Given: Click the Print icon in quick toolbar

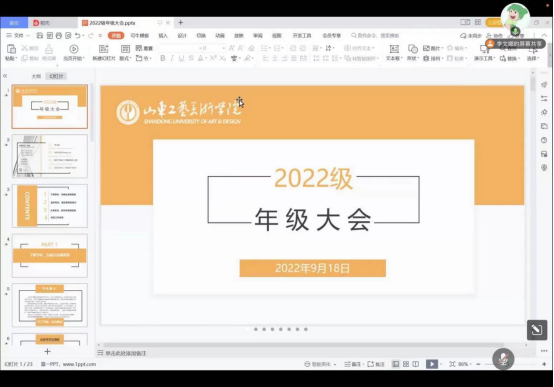Looking at the screenshot, I should tap(59, 35).
